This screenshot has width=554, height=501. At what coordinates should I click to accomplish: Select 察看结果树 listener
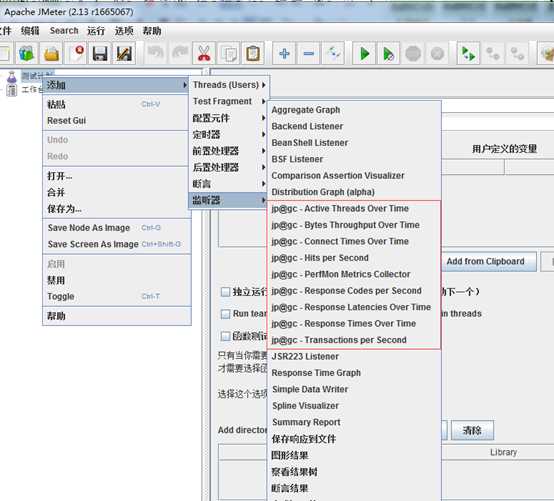[354, 472]
